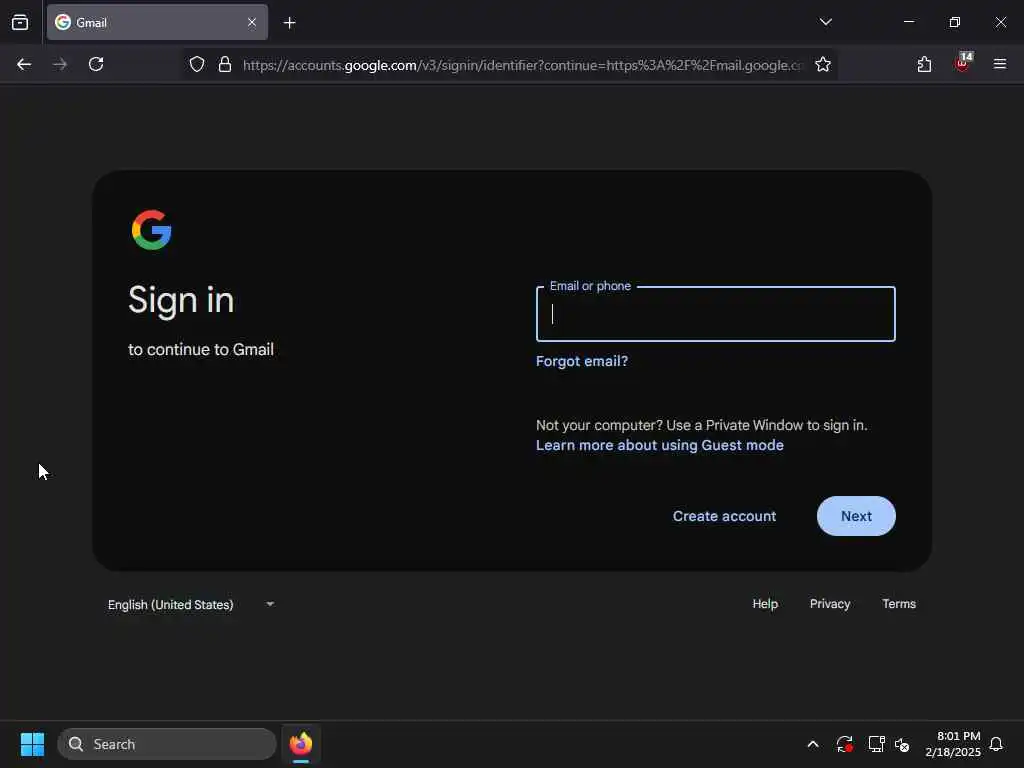Open the Terms link
Image resolution: width=1024 pixels, height=768 pixels.
click(899, 604)
